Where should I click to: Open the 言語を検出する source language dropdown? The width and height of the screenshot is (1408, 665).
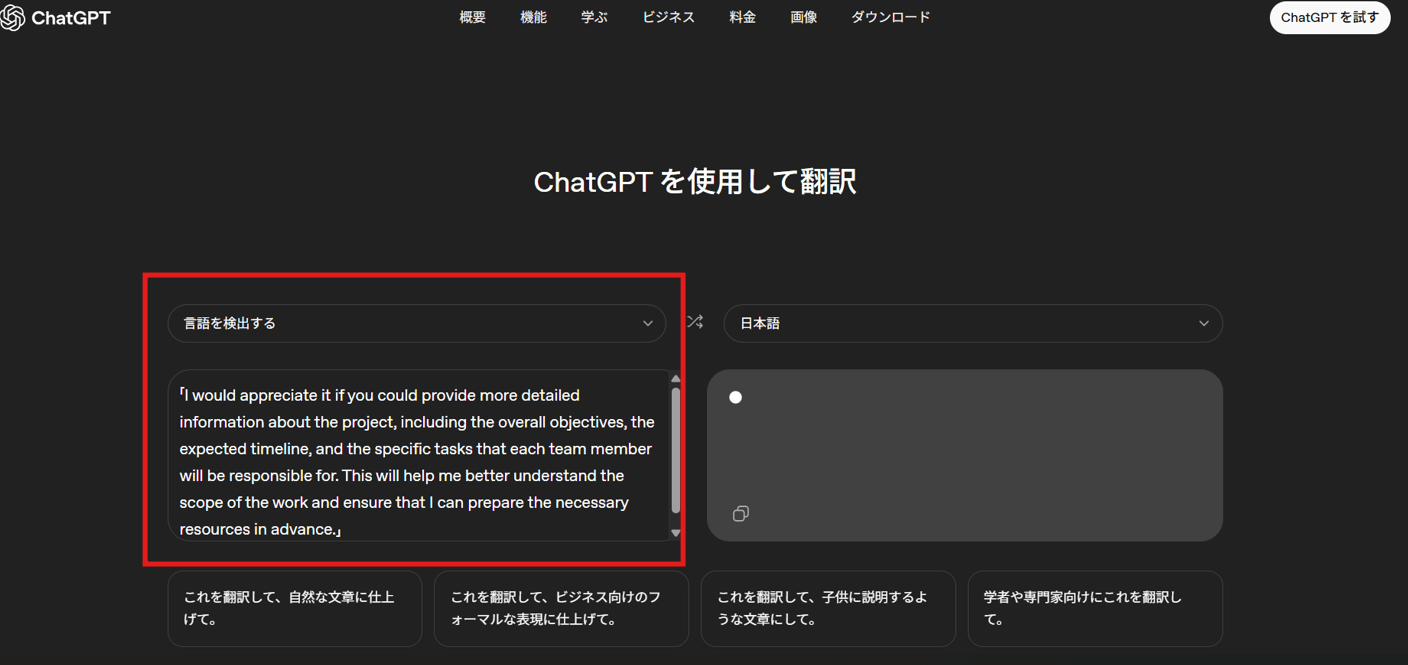pyautogui.click(x=416, y=323)
